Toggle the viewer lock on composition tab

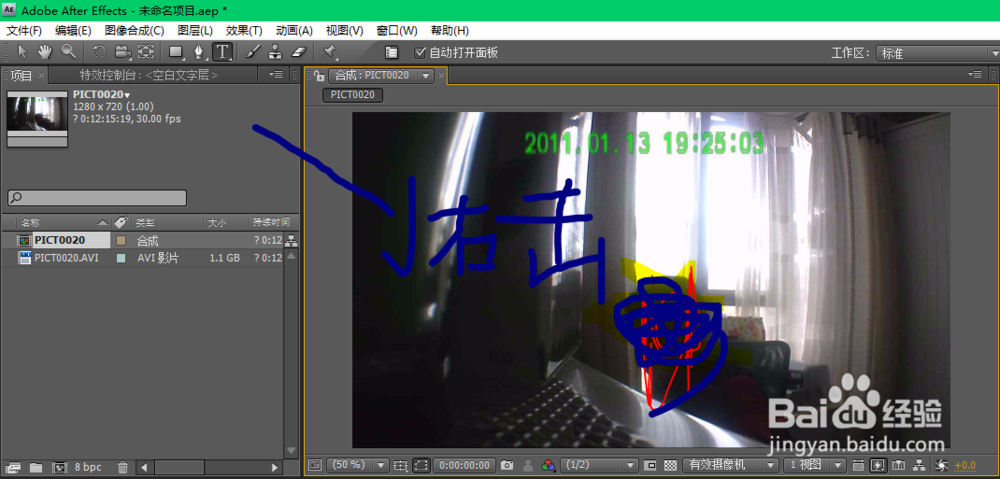coord(319,76)
